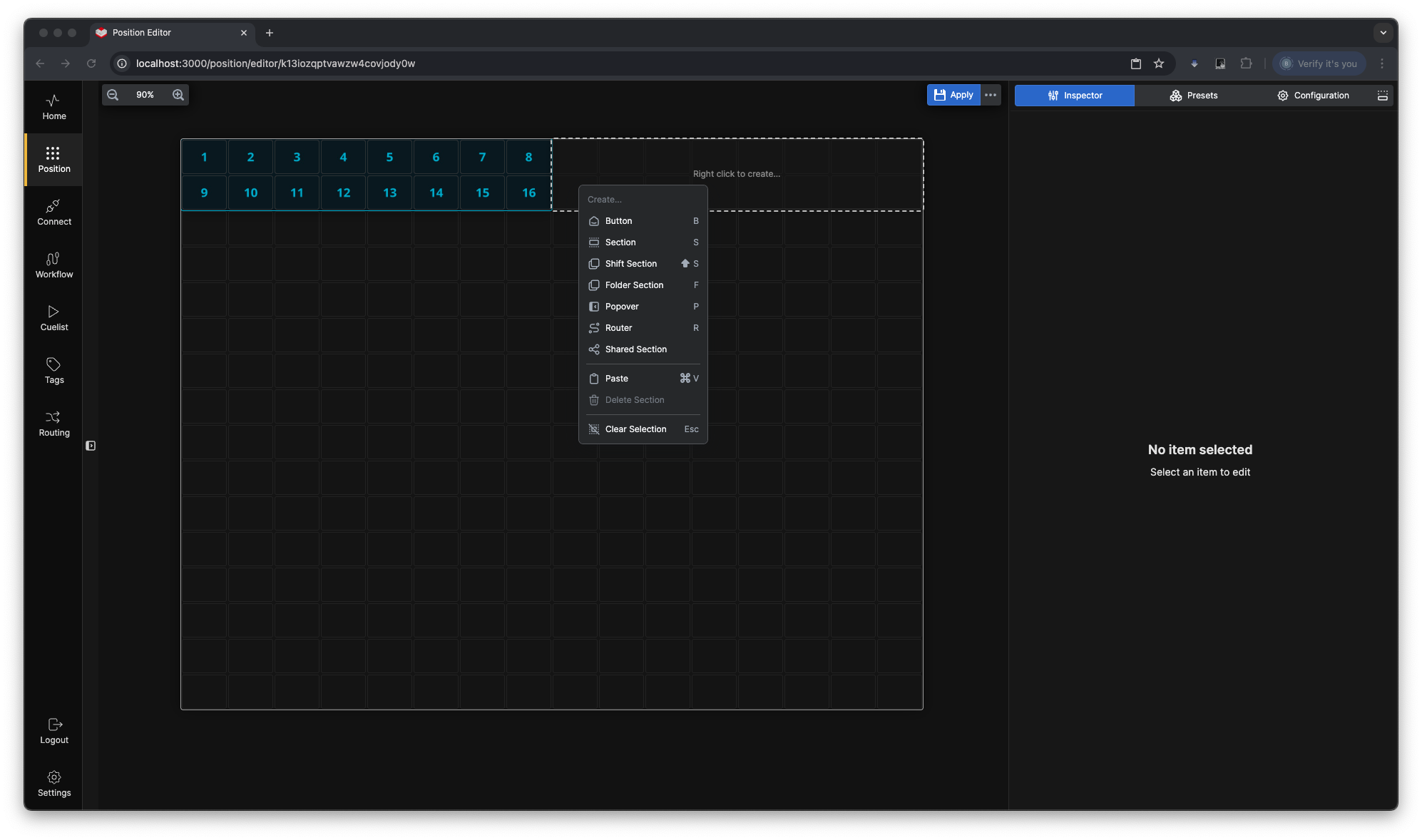Toggle the panel layout icon after Configuration

pos(1382,96)
